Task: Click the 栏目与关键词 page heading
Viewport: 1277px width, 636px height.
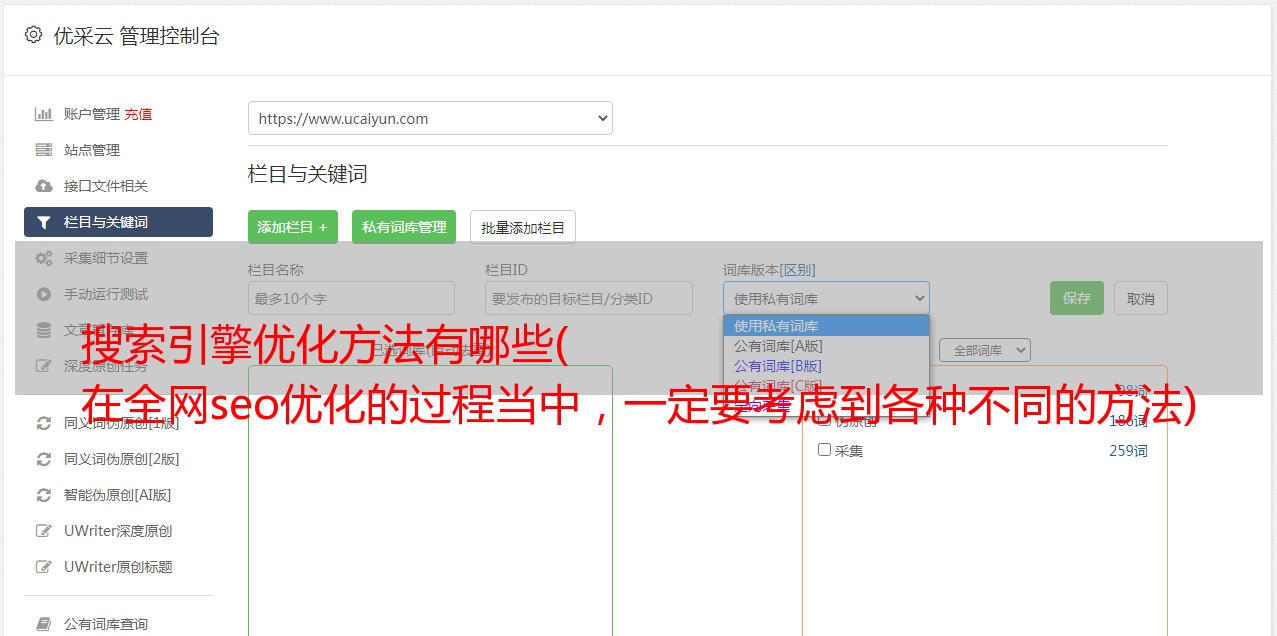Action: [x=308, y=174]
